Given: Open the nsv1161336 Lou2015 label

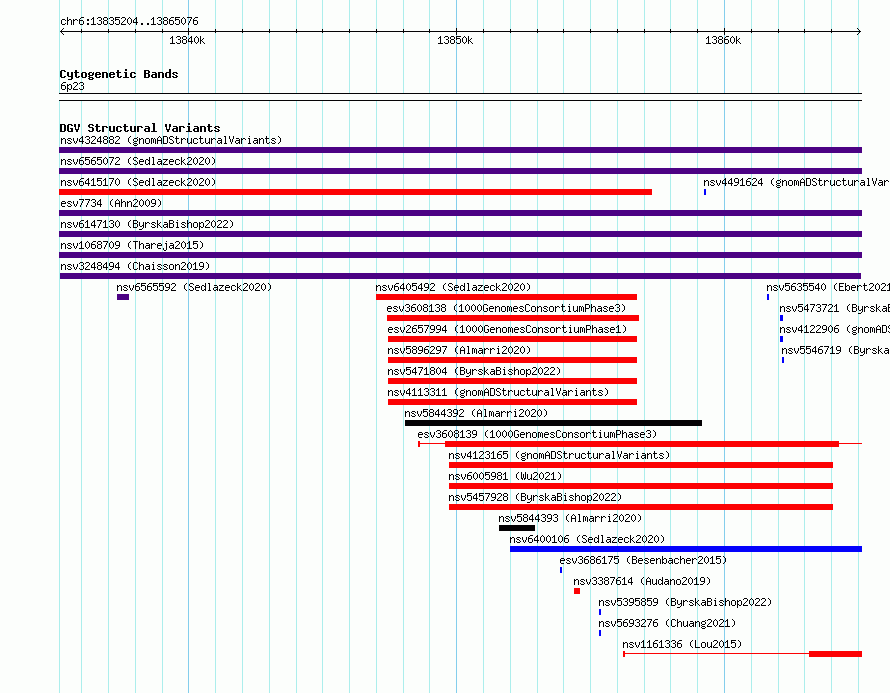Looking at the screenshot, I should click(682, 644).
